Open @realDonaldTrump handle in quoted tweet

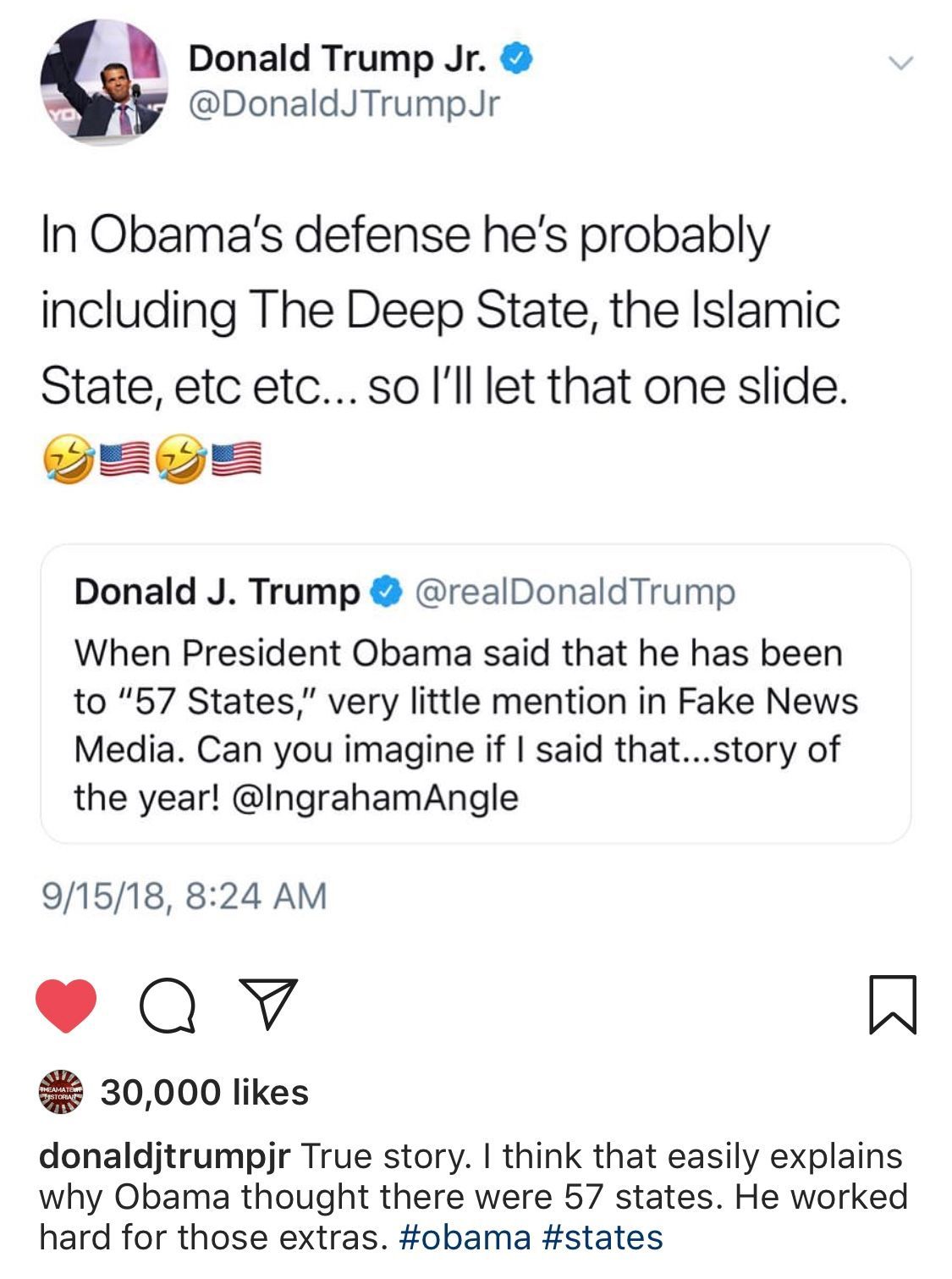[575, 592]
